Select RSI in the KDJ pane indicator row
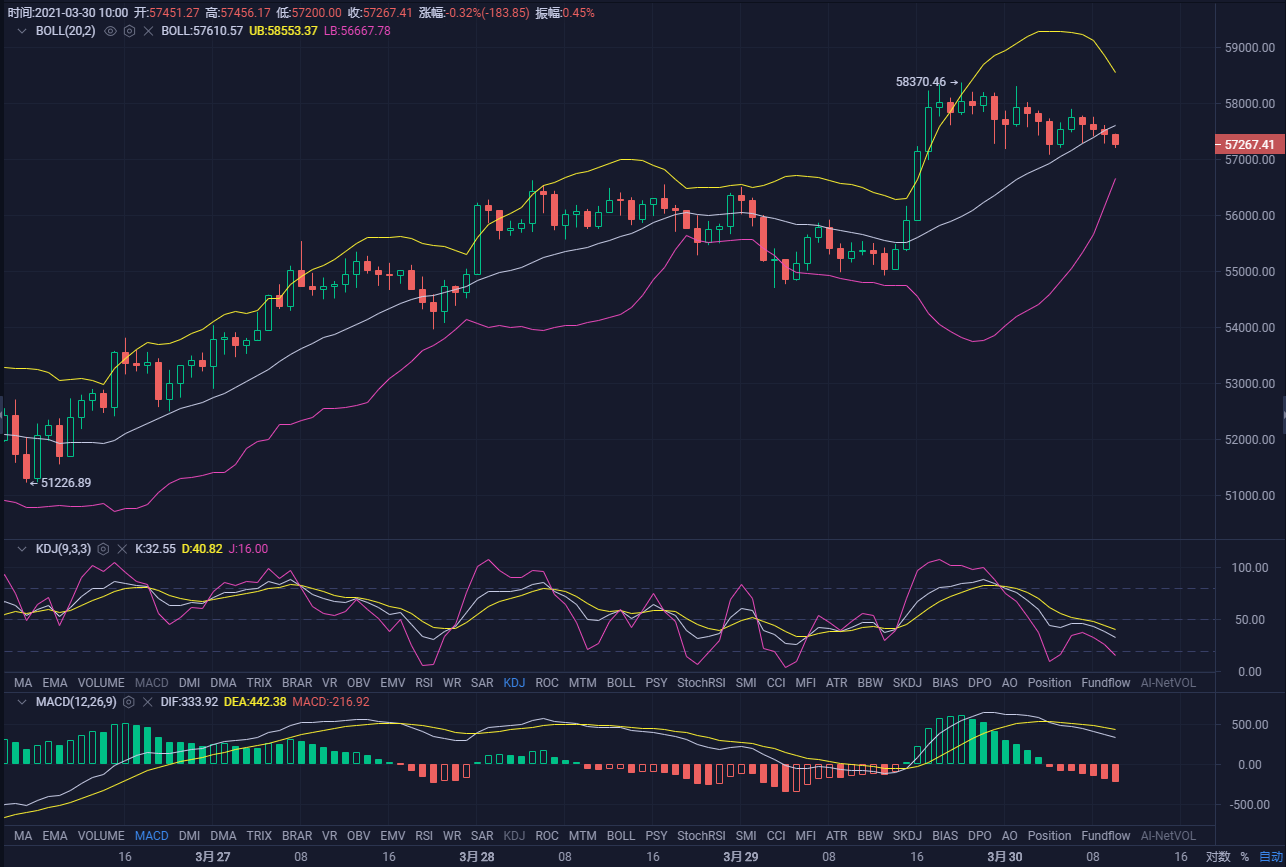 tap(424, 683)
